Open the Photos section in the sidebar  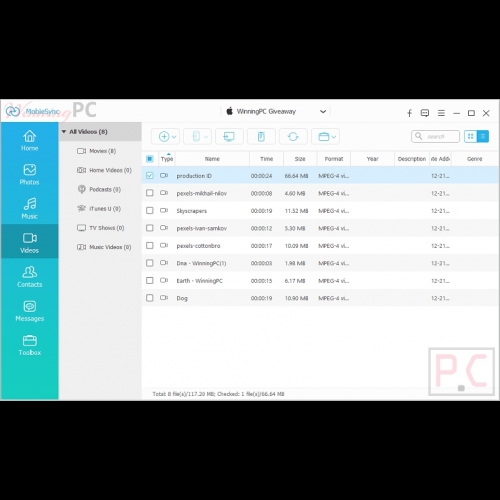coord(30,174)
